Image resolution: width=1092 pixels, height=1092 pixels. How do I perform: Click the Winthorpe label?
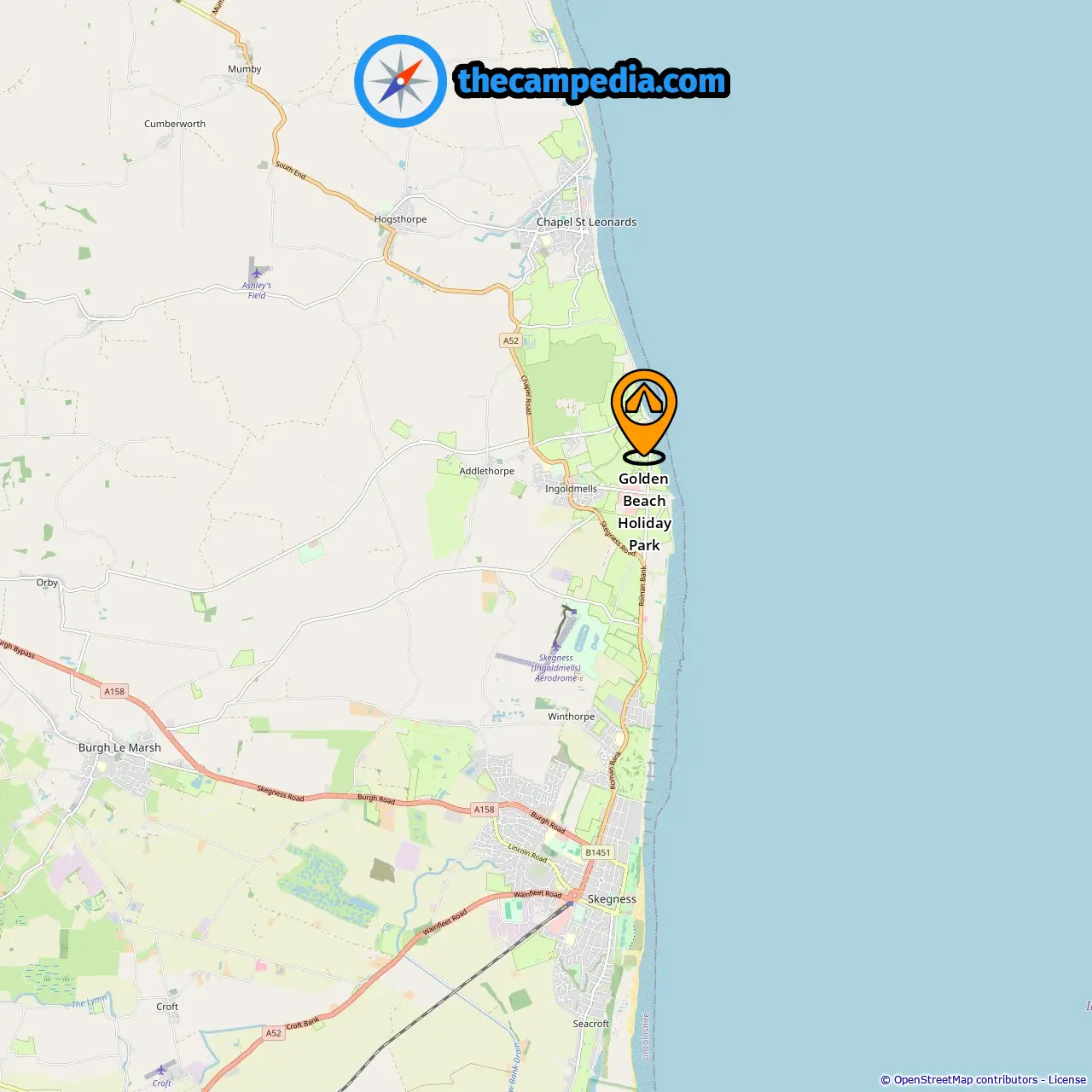click(571, 717)
